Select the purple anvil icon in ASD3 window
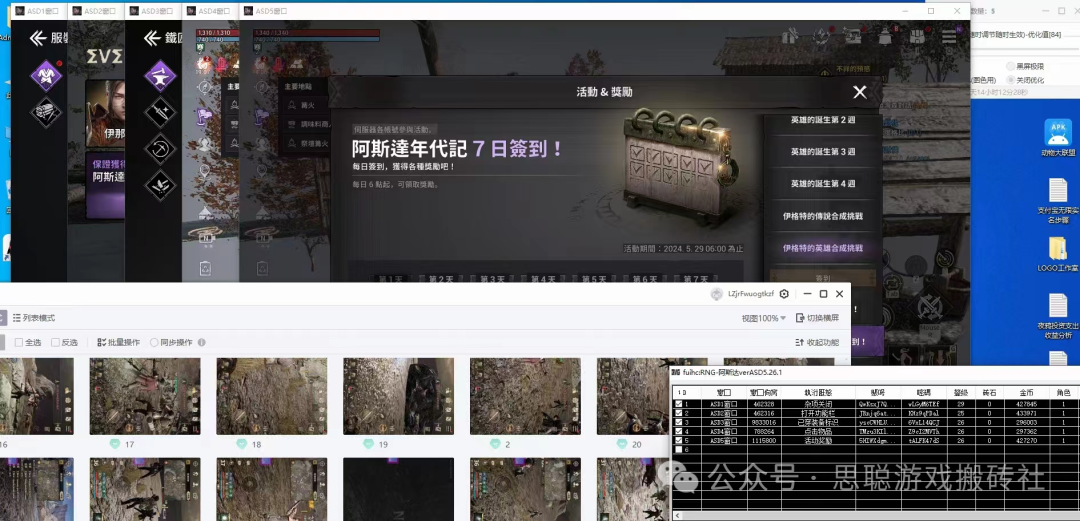The height and width of the screenshot is (521, 1080). click(160, 74)
